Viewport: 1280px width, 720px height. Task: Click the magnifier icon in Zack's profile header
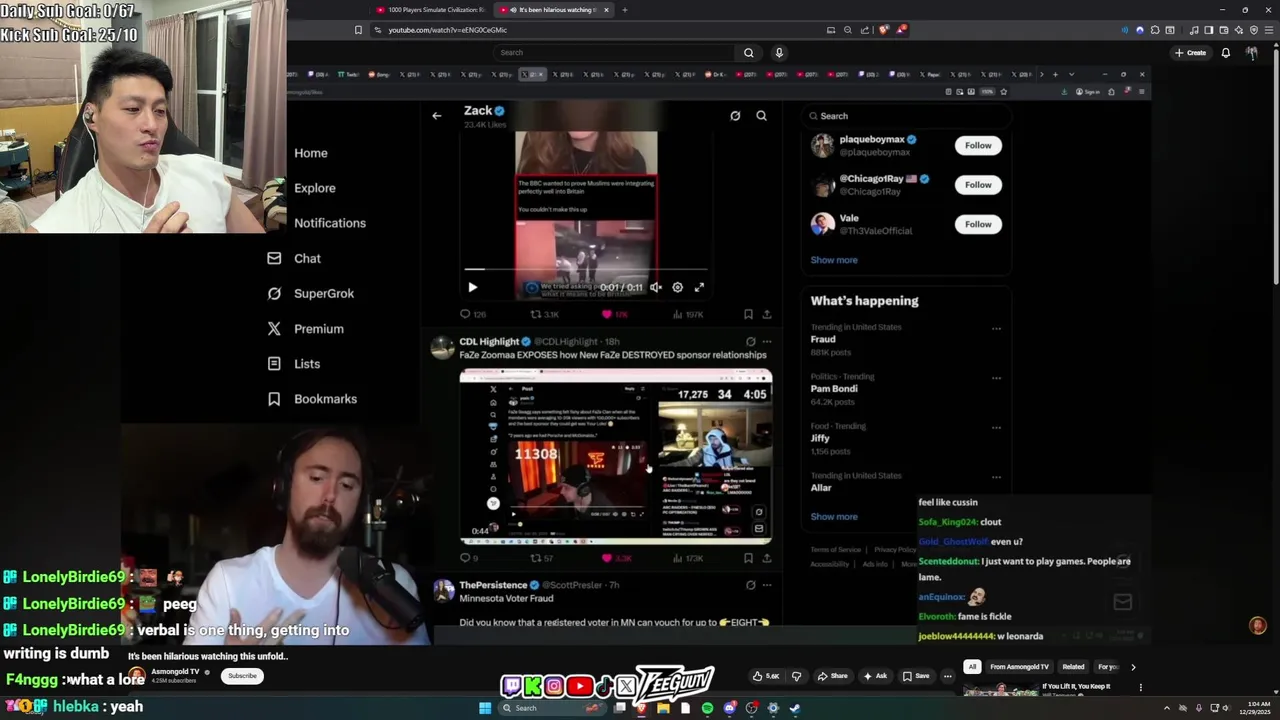point(761,116)
